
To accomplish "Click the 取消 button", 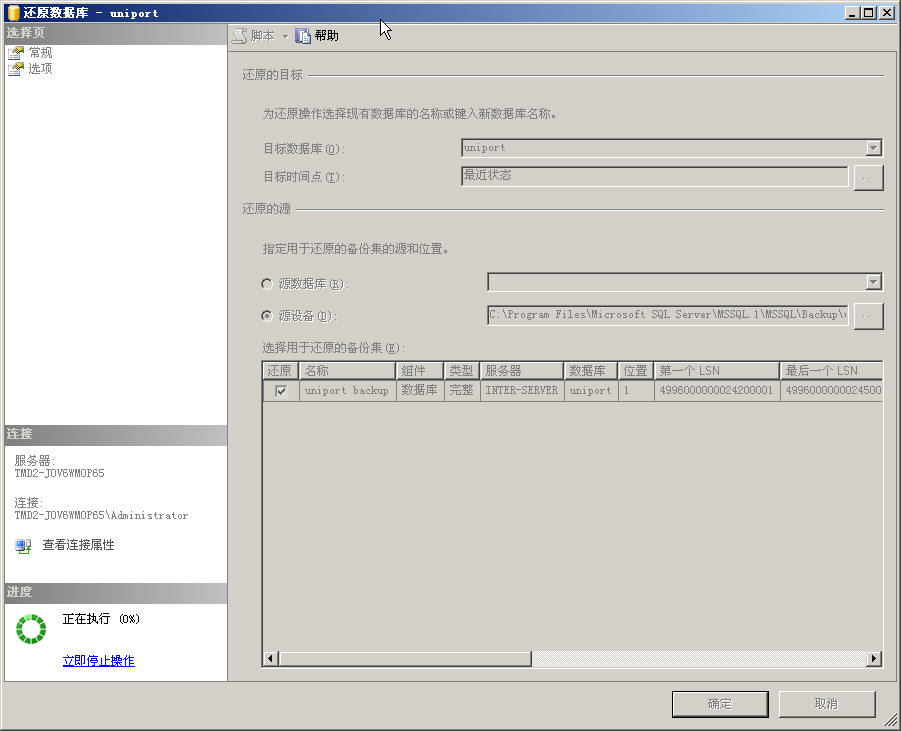I will click(826, 703).
